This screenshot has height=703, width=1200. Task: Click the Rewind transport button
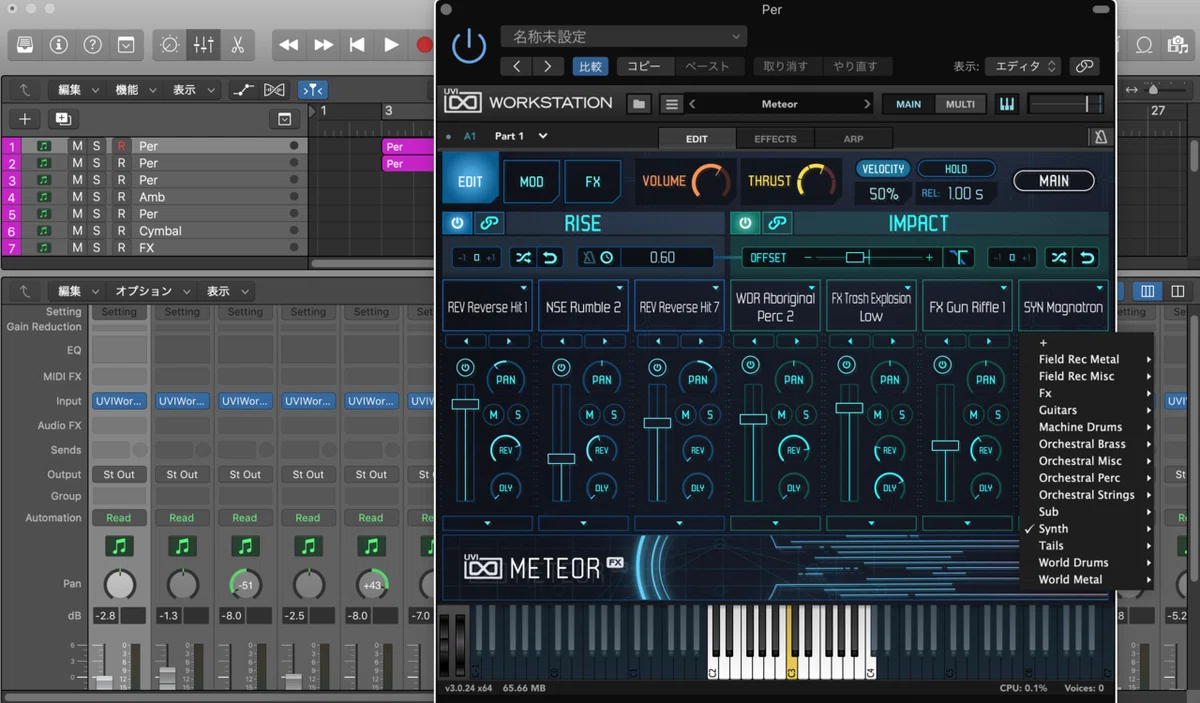289,45
